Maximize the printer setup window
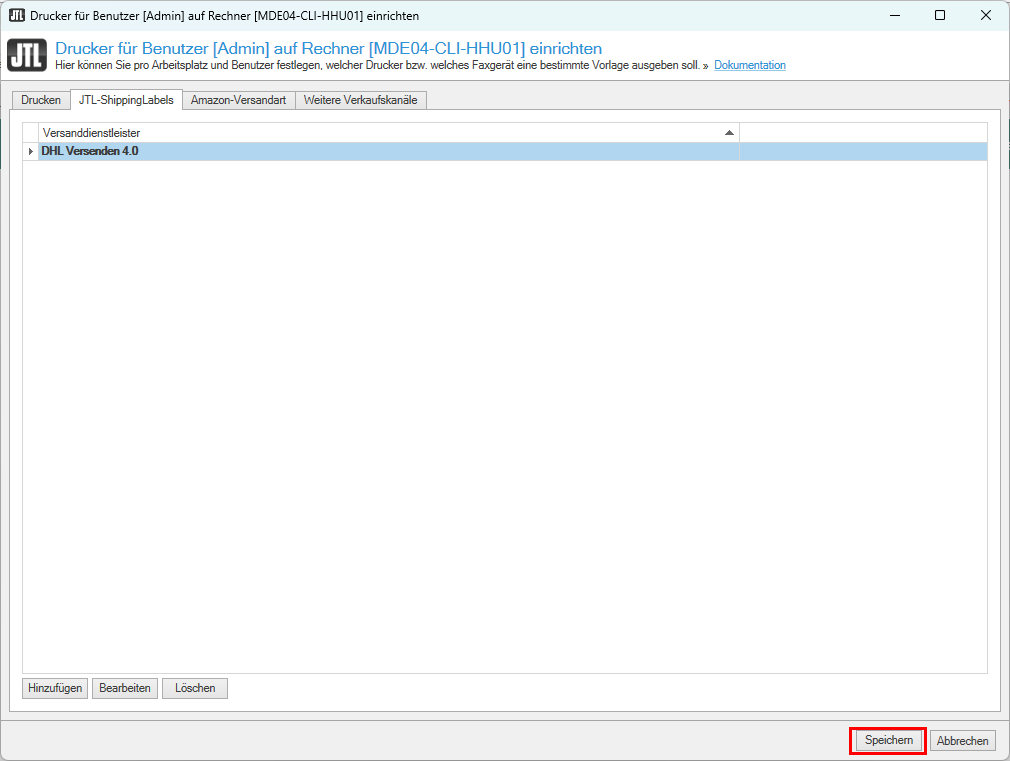The height and width of the screenshot is (761, 1010). coord(940,16)
